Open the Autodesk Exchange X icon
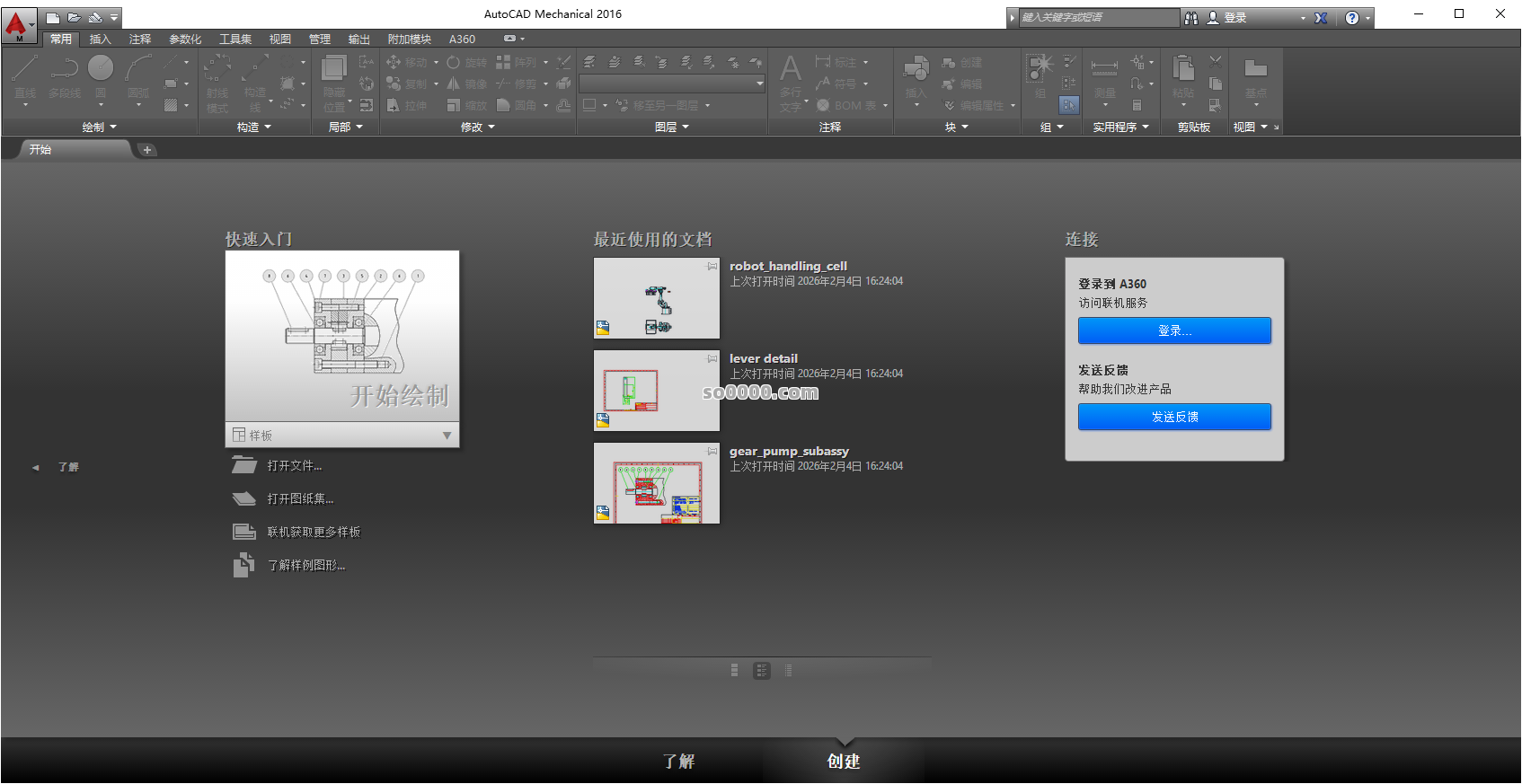 [1321, 18]
